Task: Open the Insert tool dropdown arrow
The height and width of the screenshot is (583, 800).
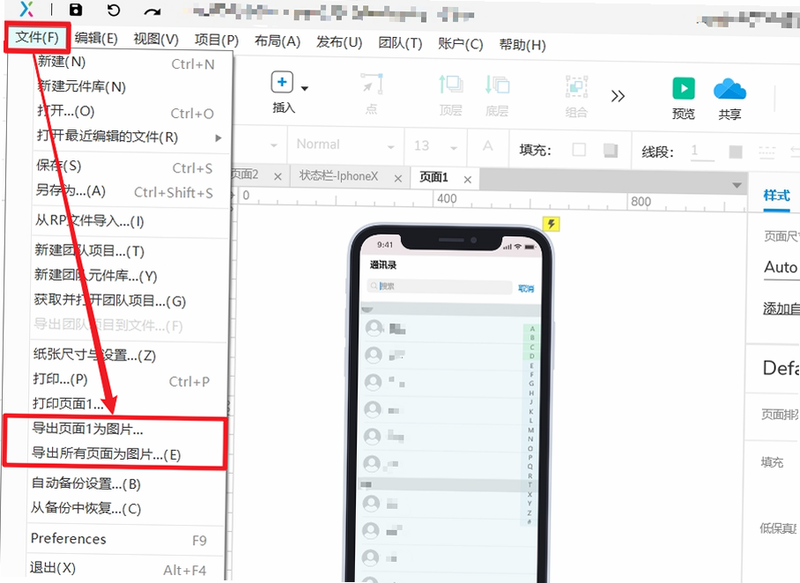Action: click(305, 88)
